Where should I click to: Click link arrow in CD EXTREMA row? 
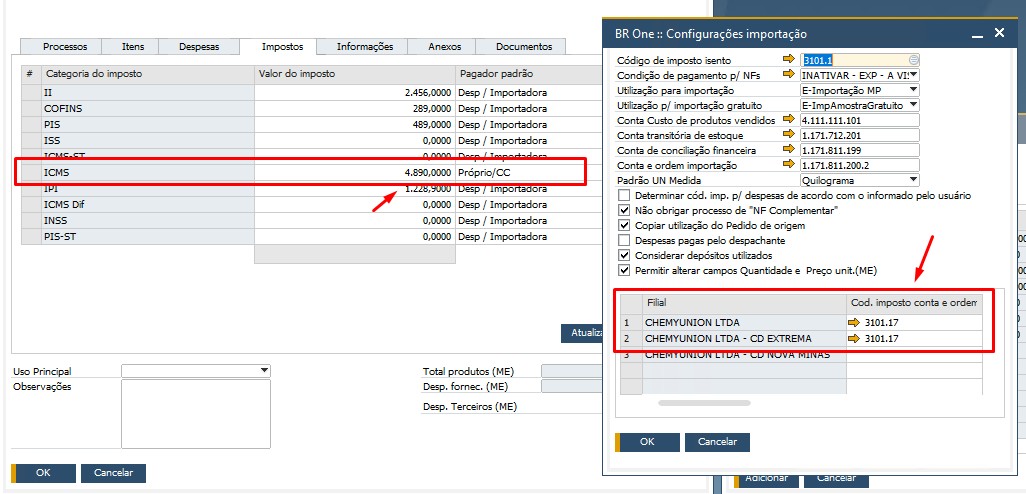[854, 339]
